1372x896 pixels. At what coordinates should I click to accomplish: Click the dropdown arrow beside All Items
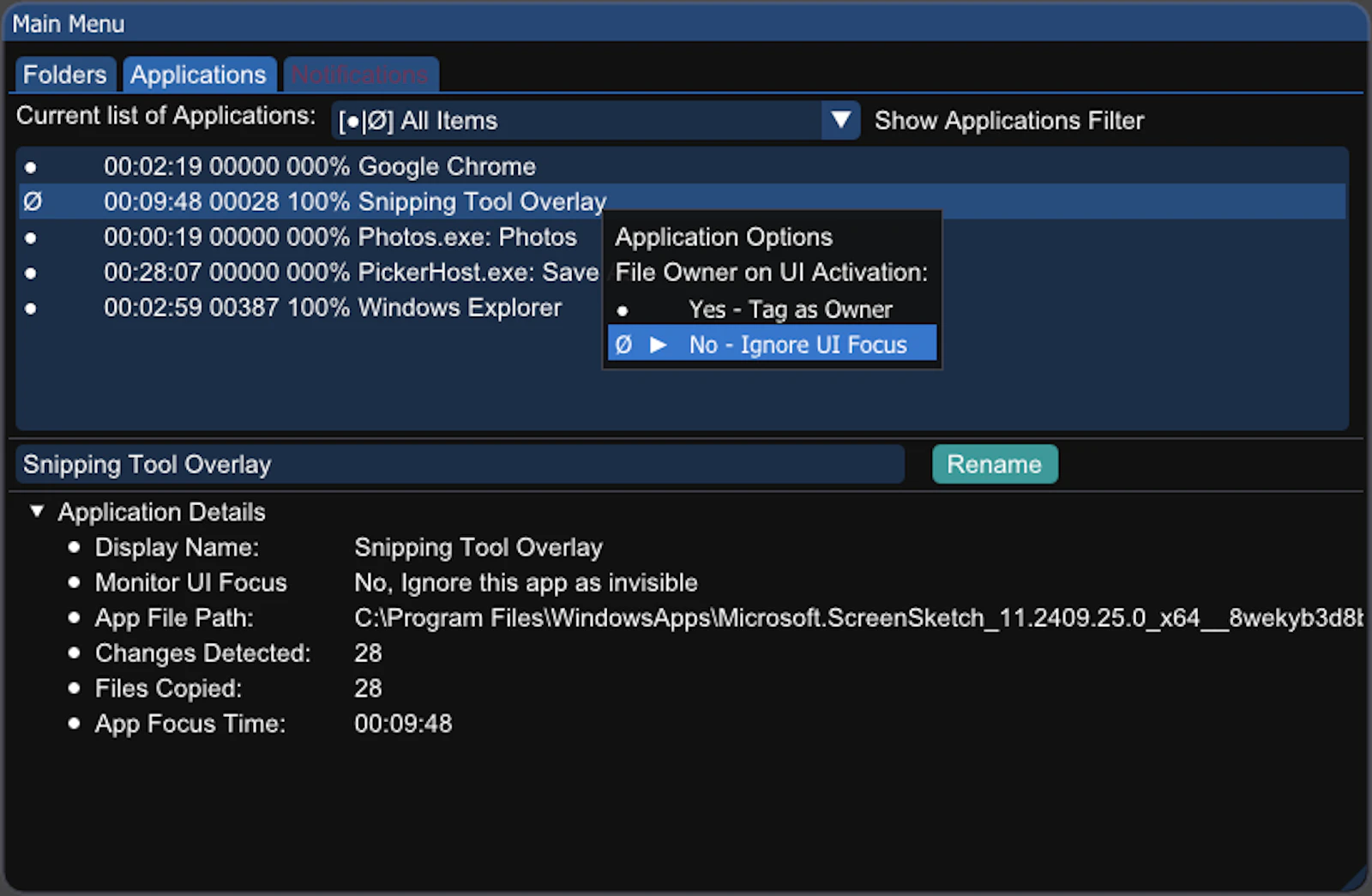click(x=840, y=121)
